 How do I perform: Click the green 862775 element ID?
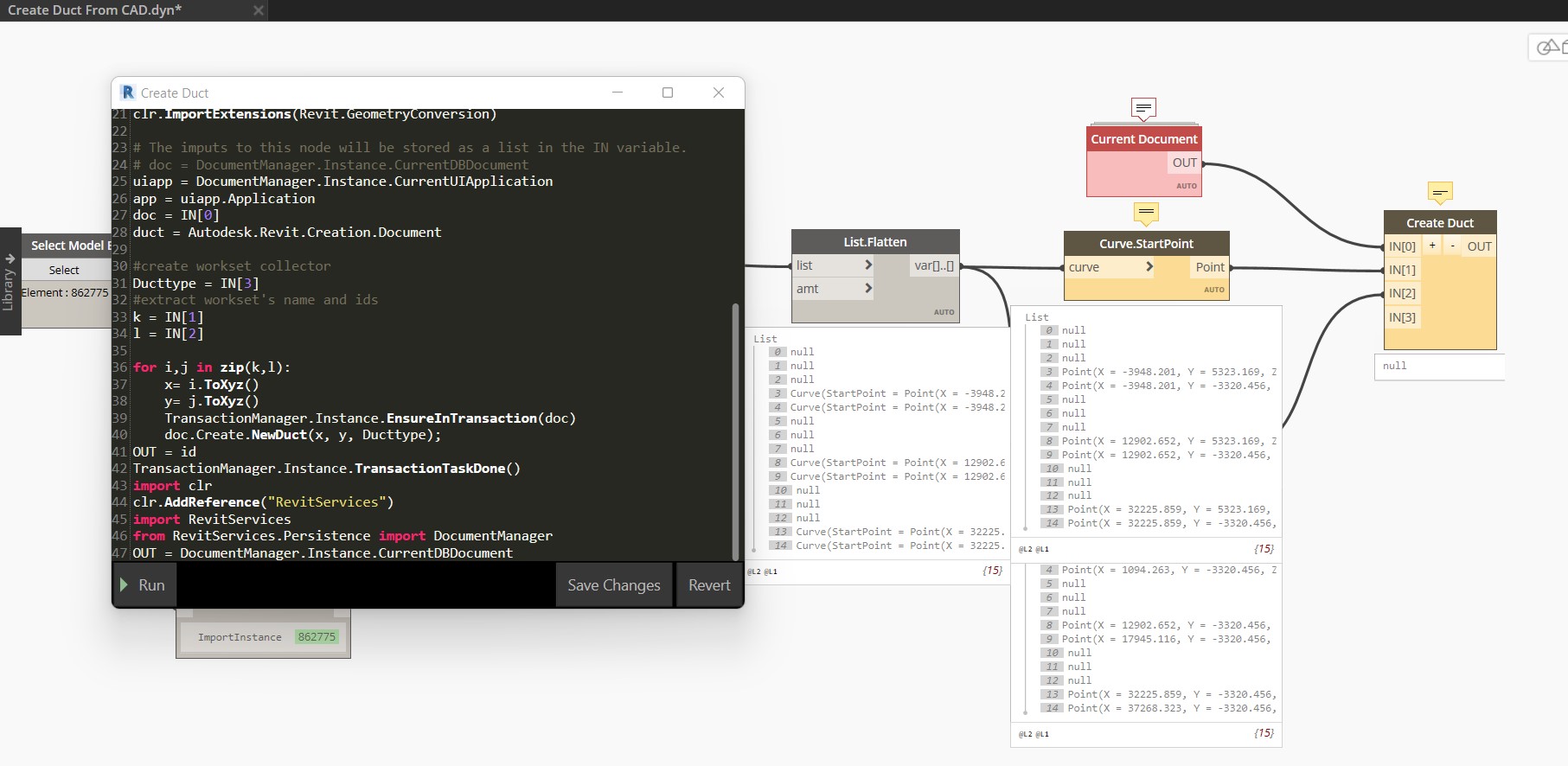317,637
